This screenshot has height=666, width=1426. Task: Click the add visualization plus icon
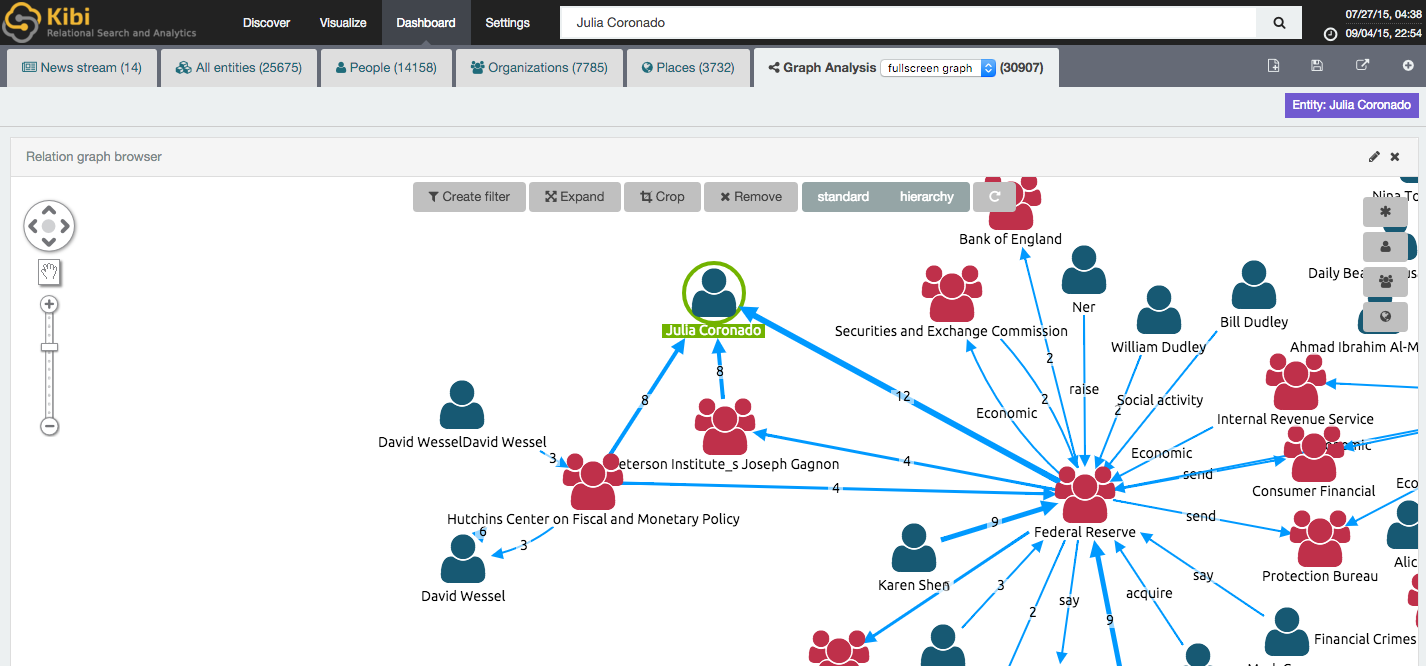[1408, 66]
